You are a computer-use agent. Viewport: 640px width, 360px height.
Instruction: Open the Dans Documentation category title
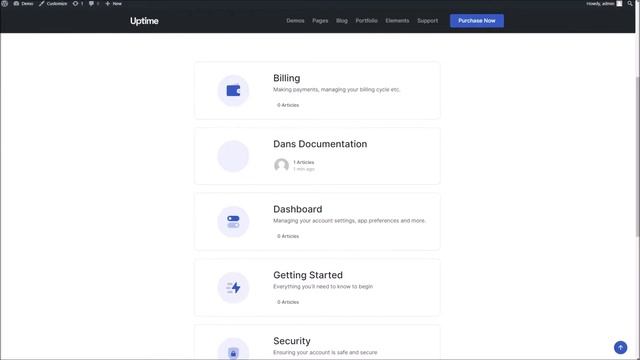[x=320, y=144]
